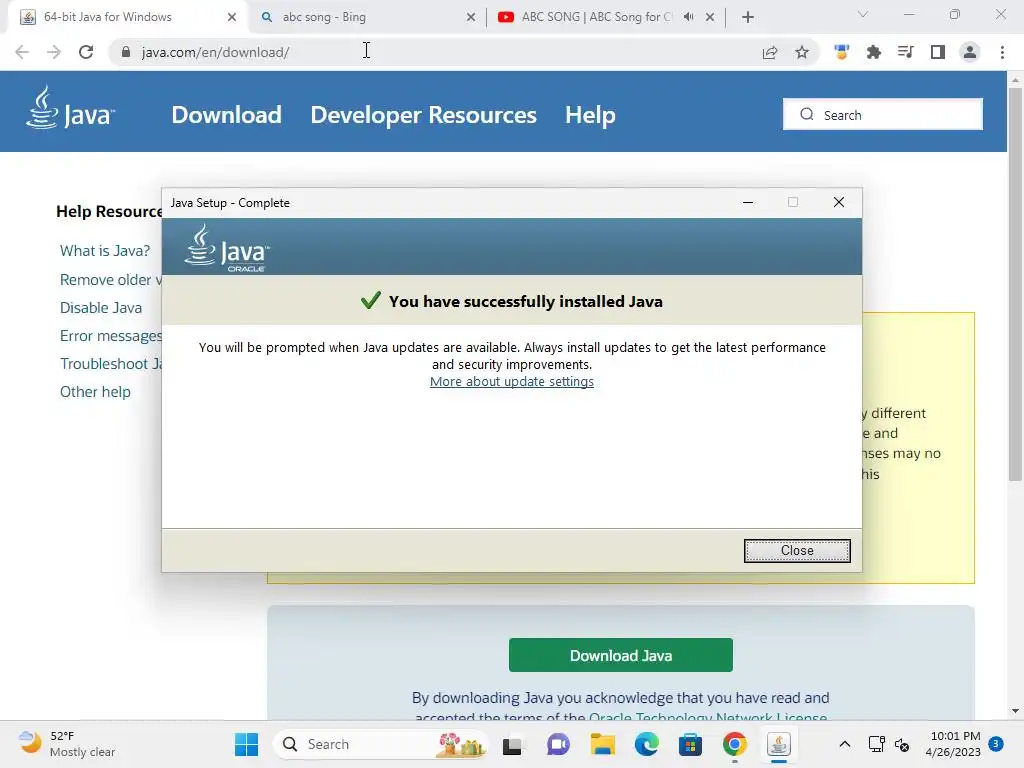Click the address bar URL
The image size is (1024, 768).
[215, 52]
